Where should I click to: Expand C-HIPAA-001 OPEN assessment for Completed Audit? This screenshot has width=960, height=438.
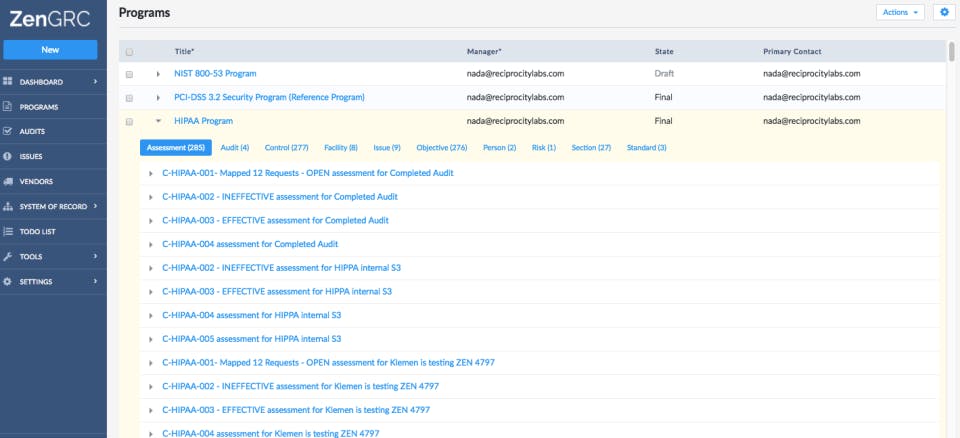[151, 173]
